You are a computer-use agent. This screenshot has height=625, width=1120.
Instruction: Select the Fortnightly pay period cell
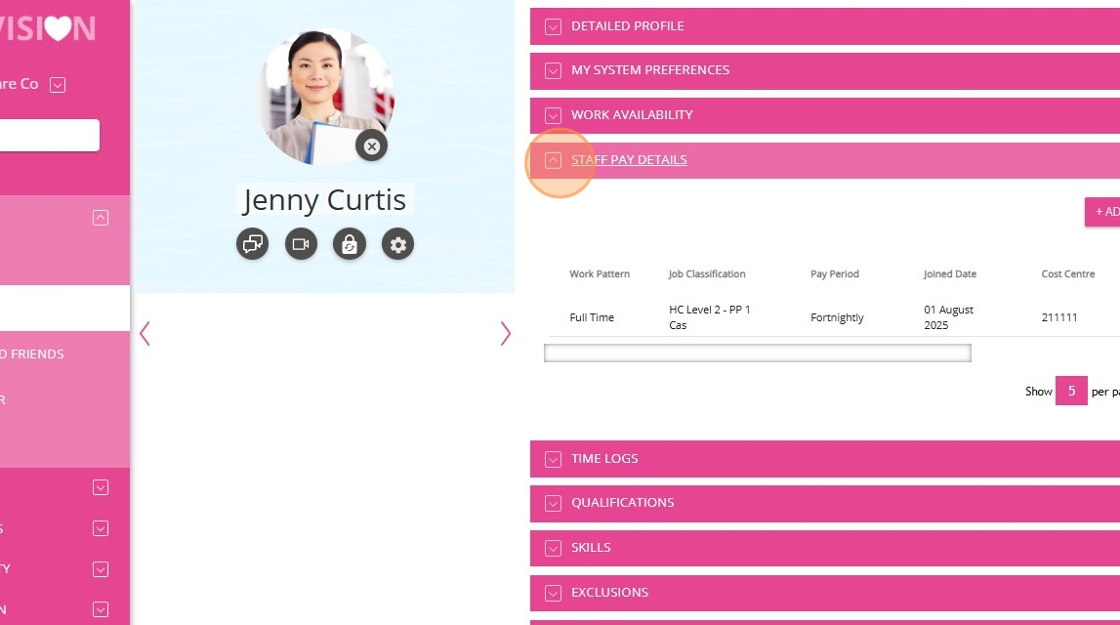836,317
